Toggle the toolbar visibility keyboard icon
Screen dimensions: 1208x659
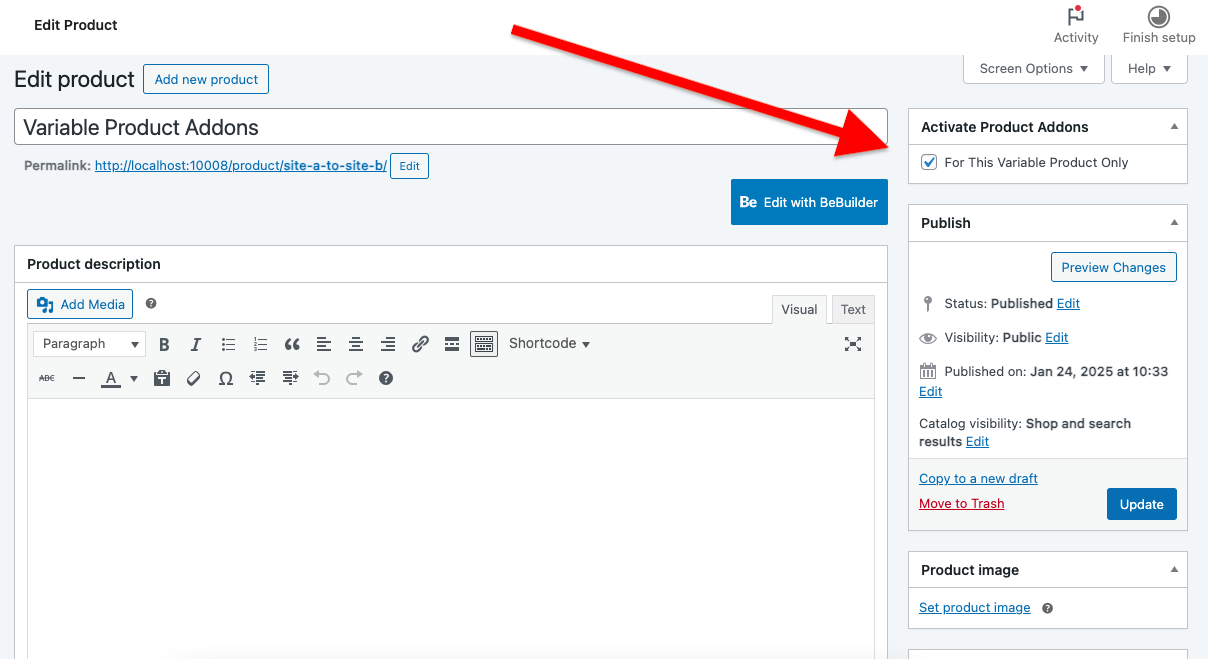(x=484, y=344)
